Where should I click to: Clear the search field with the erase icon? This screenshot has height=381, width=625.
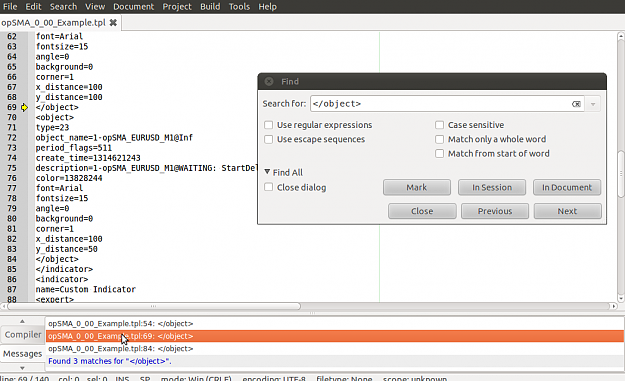[576, 104]
